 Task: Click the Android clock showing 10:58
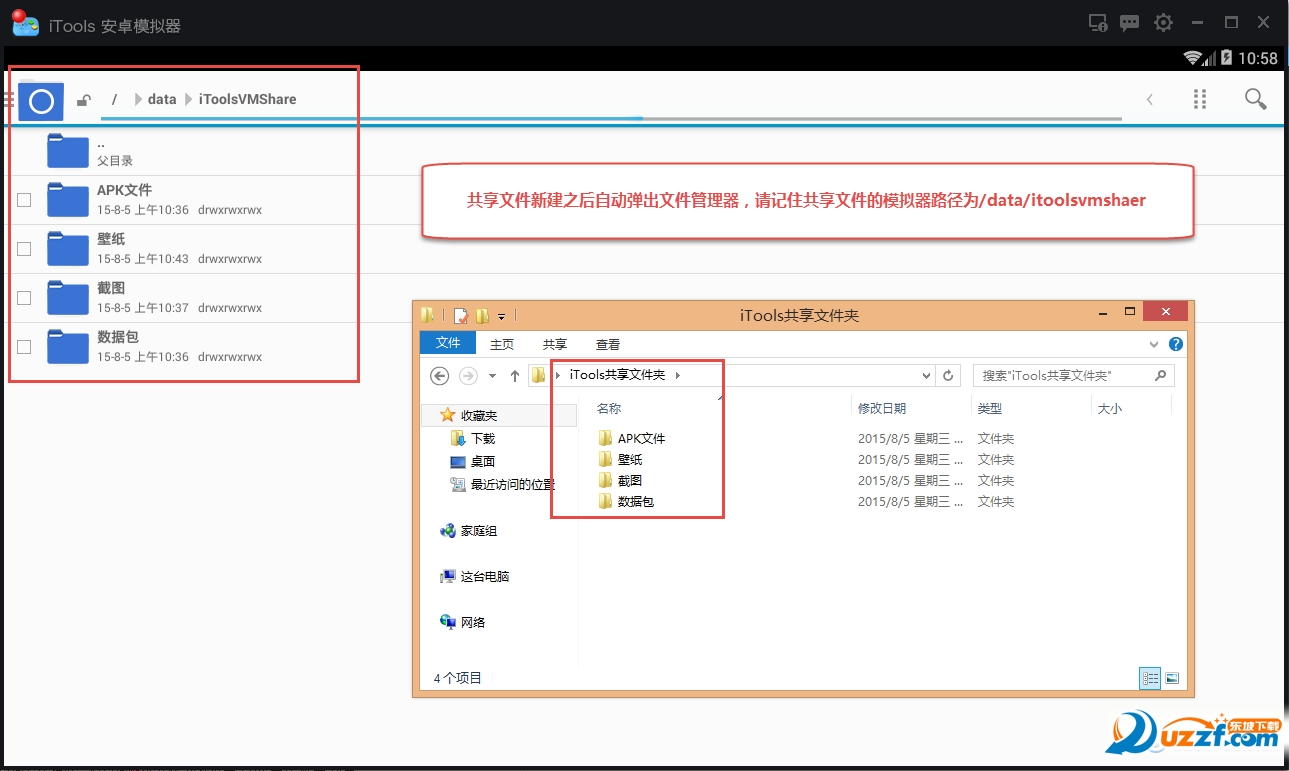1258,58
